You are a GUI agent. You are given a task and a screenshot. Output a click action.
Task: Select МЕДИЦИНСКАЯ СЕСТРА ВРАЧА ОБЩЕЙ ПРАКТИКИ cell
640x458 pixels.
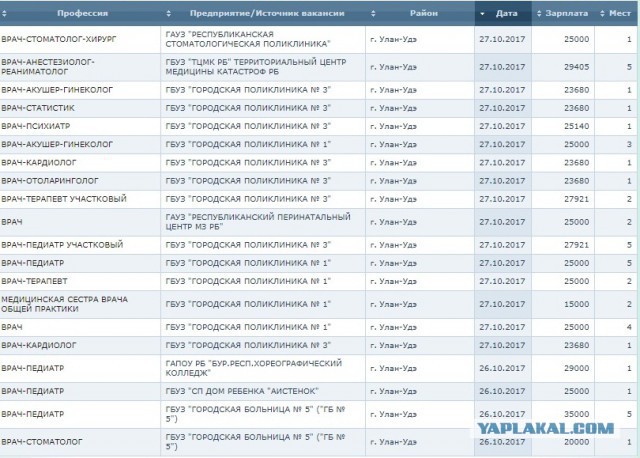[x=80, y=305]
